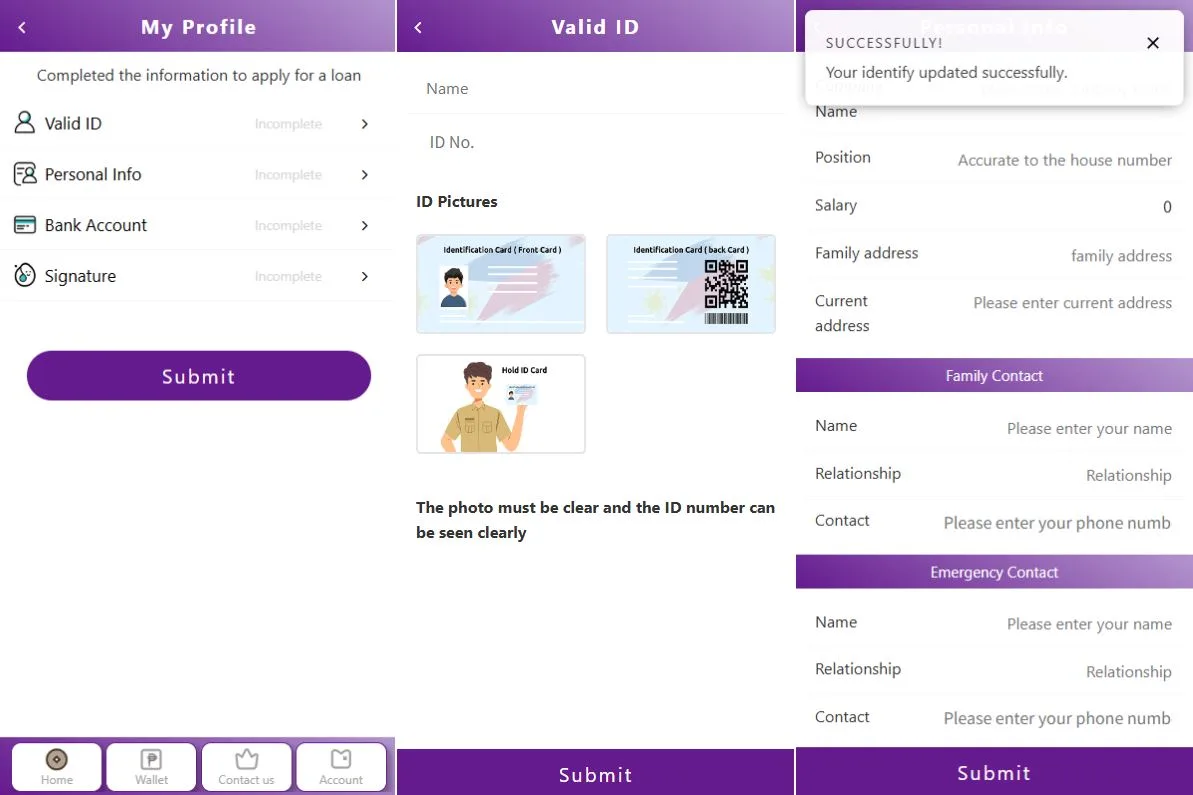Expand Signature row chevron
The image size is (1193, 795).
click(x=364, y=276)
